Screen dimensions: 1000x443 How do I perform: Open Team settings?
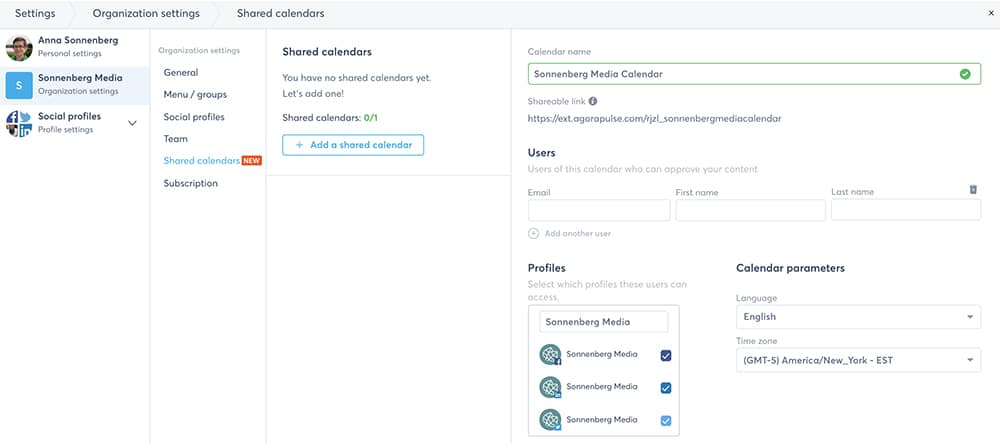click(175, 138)
